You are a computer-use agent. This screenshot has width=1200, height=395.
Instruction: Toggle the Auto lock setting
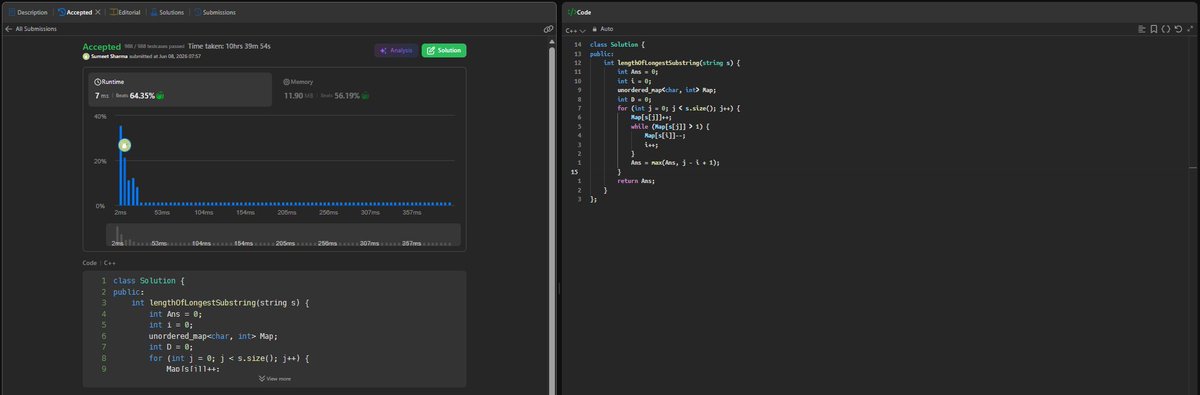click(x=603, y=30)
